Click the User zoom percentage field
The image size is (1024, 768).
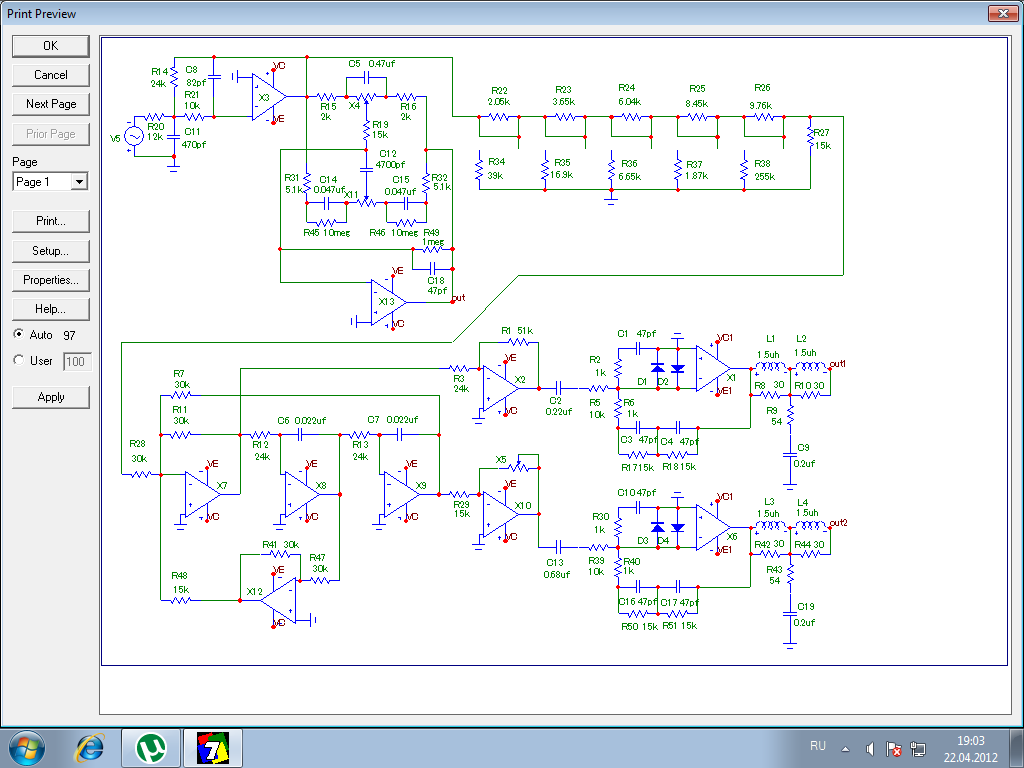[x=76, y=361]
